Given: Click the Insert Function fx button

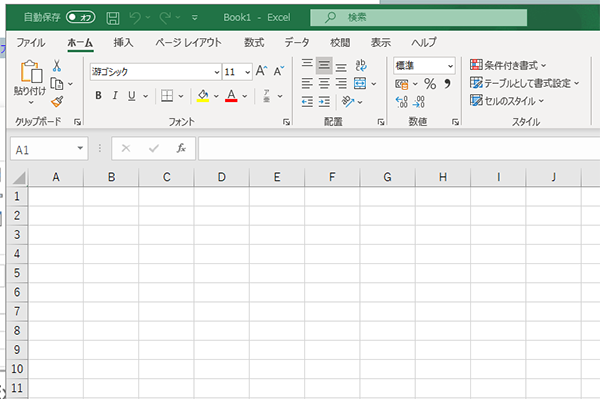Looking at the screenshot, I should (181, 148).
